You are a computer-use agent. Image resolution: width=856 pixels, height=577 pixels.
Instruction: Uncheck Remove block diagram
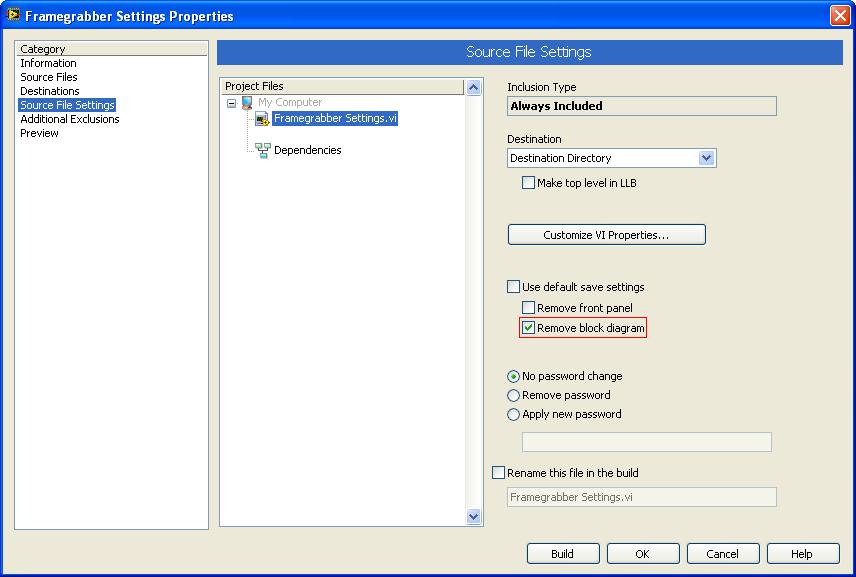pos(528,328)
